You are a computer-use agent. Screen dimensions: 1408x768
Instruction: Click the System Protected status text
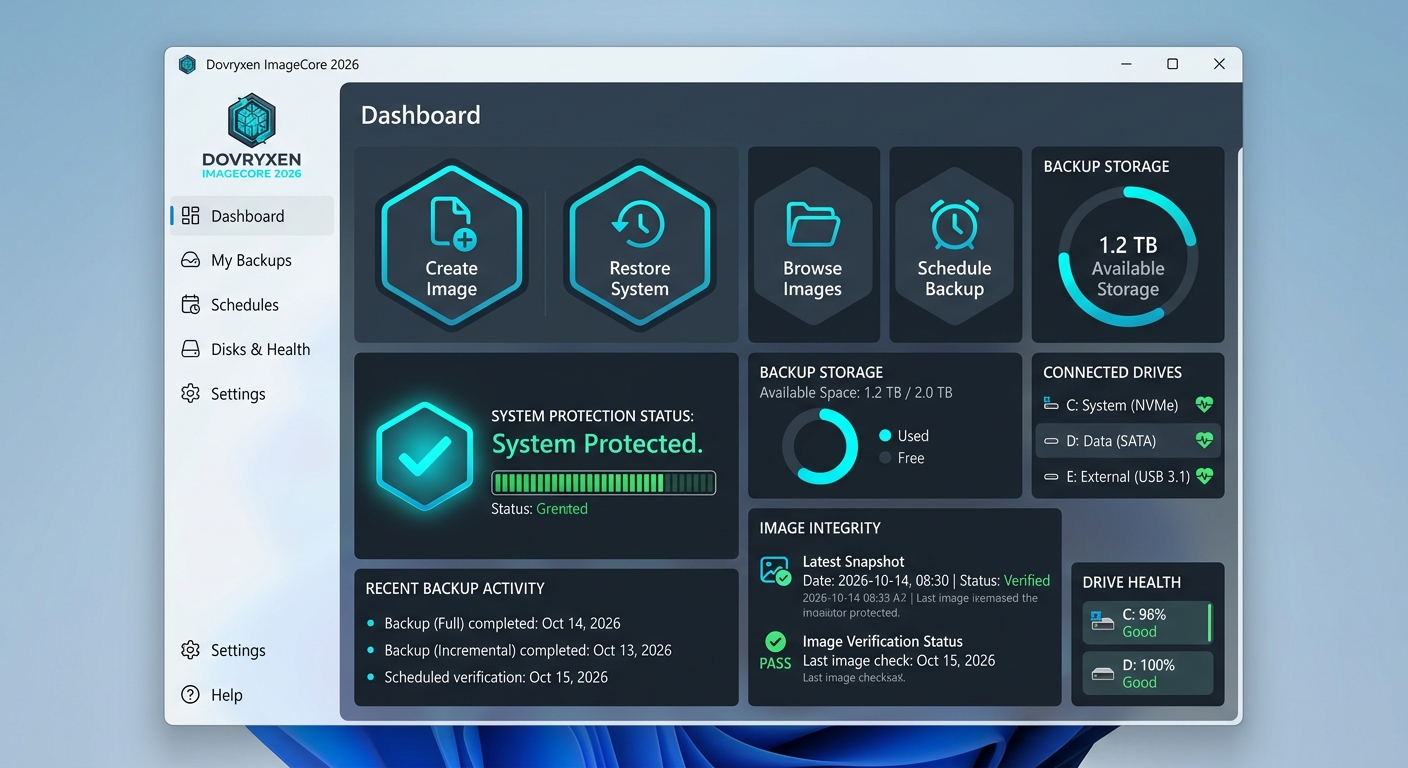598,444
